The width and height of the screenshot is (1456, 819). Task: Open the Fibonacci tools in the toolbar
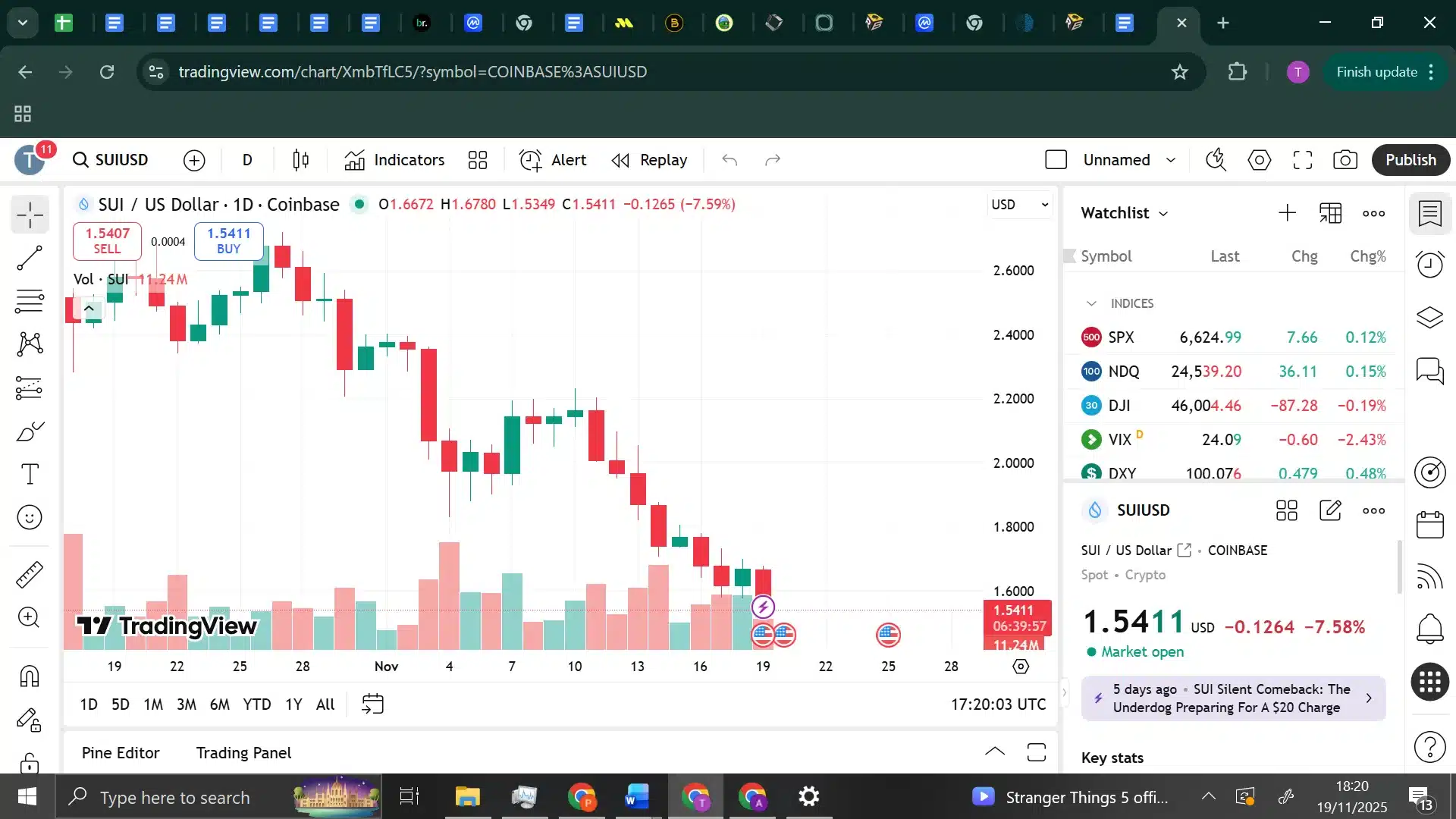[x=29, y=301]
